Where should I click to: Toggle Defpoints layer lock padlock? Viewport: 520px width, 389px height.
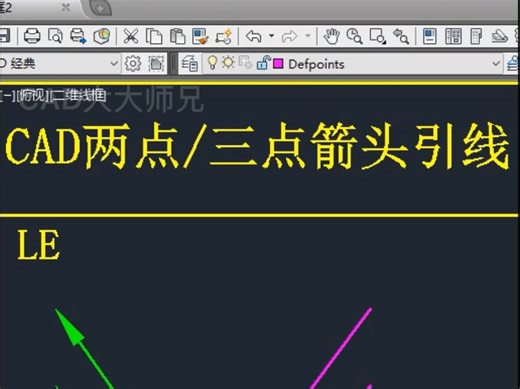pyautogui.click(x=263, y=62)
